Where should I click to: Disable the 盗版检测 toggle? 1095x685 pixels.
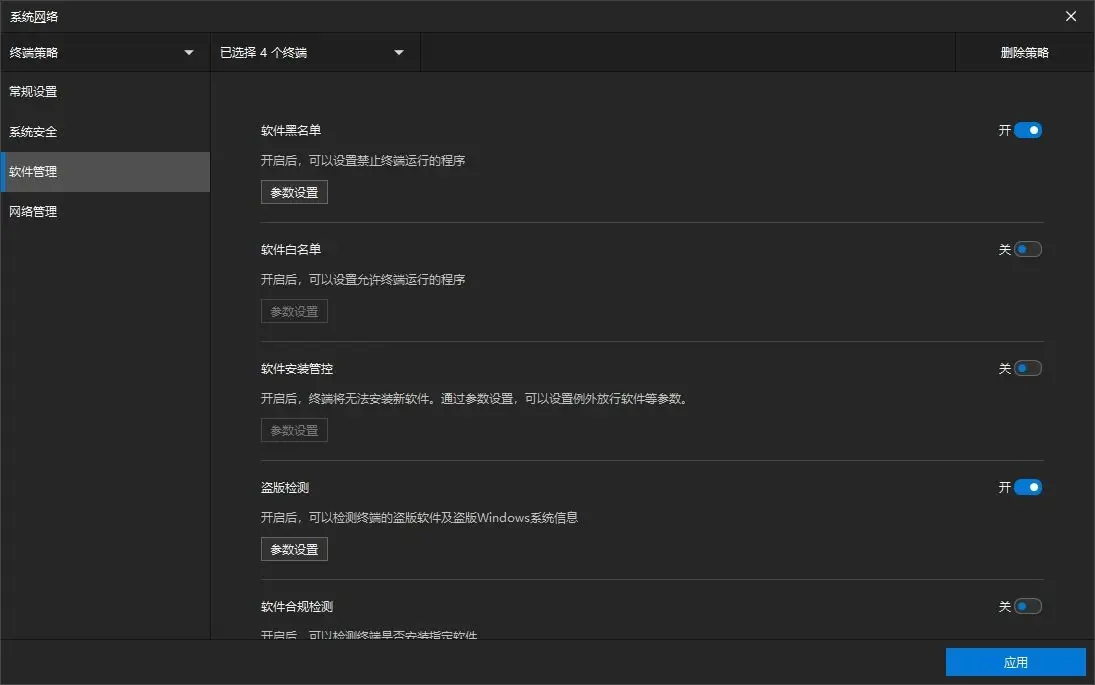(x=1028, y=487)
